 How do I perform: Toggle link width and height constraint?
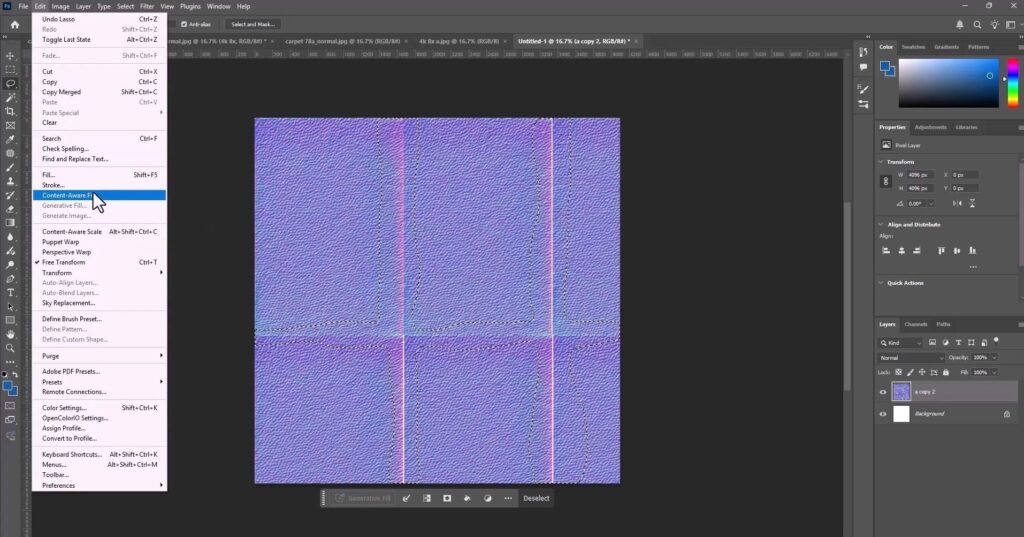(x=886, y=182)
